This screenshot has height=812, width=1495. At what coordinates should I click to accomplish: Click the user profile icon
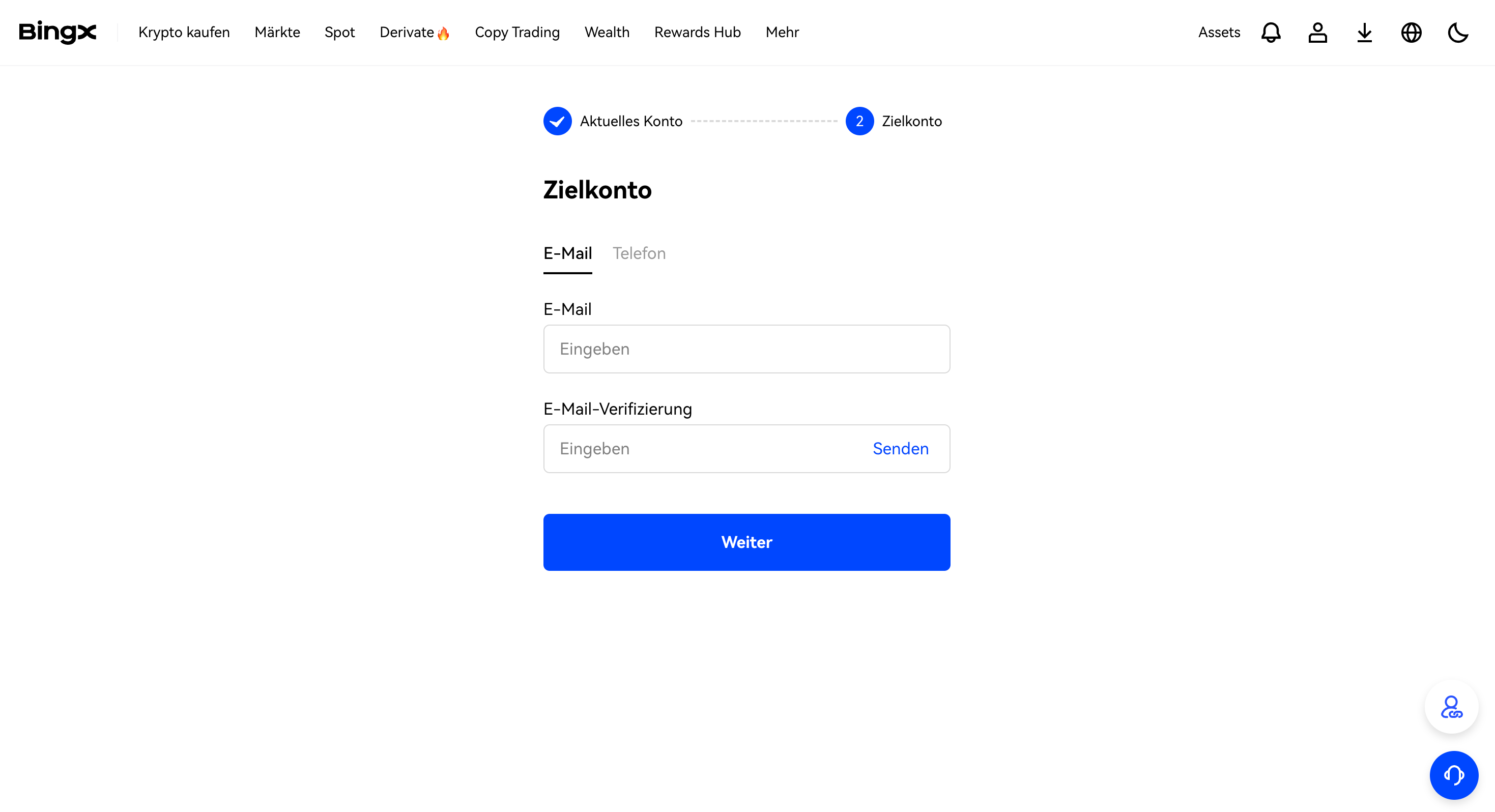point(1318,32)
